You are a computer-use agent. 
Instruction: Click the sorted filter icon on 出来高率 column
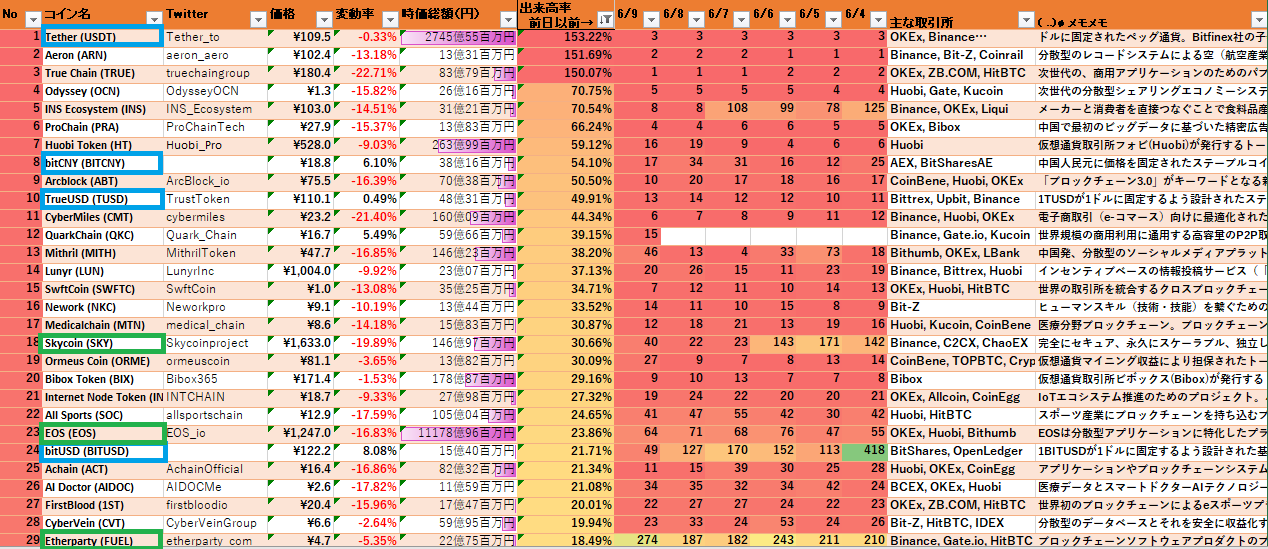(x=605, y=19)
